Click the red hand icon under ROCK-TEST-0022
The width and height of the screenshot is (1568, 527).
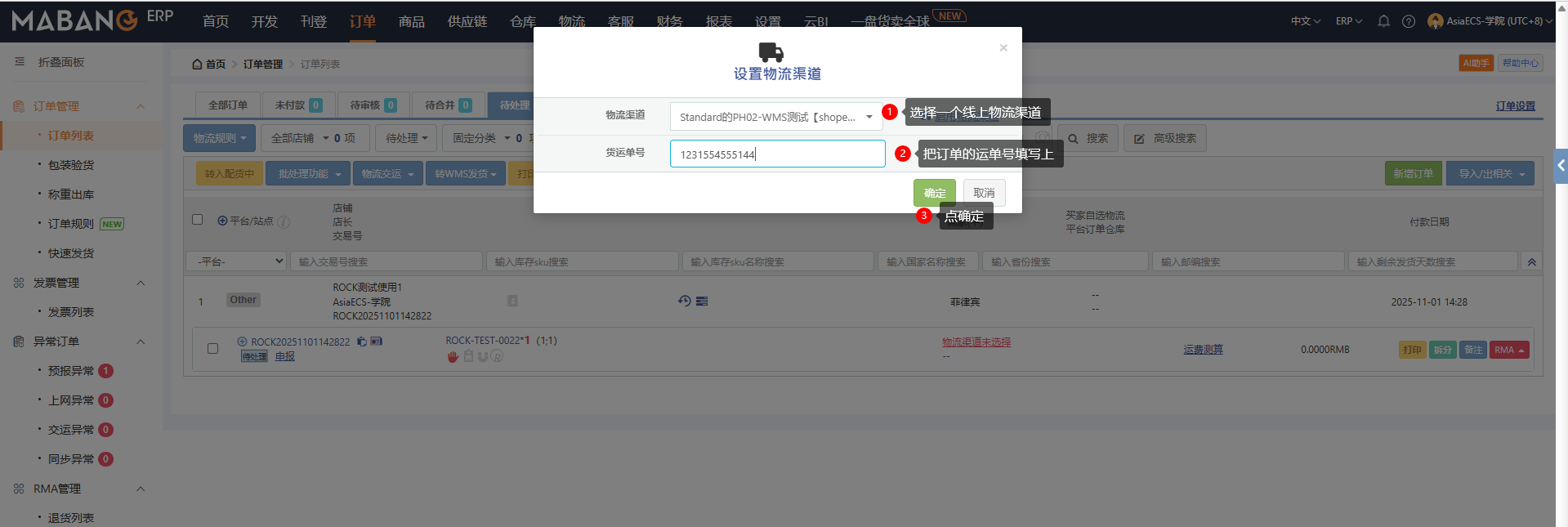(x=453, y=356)
